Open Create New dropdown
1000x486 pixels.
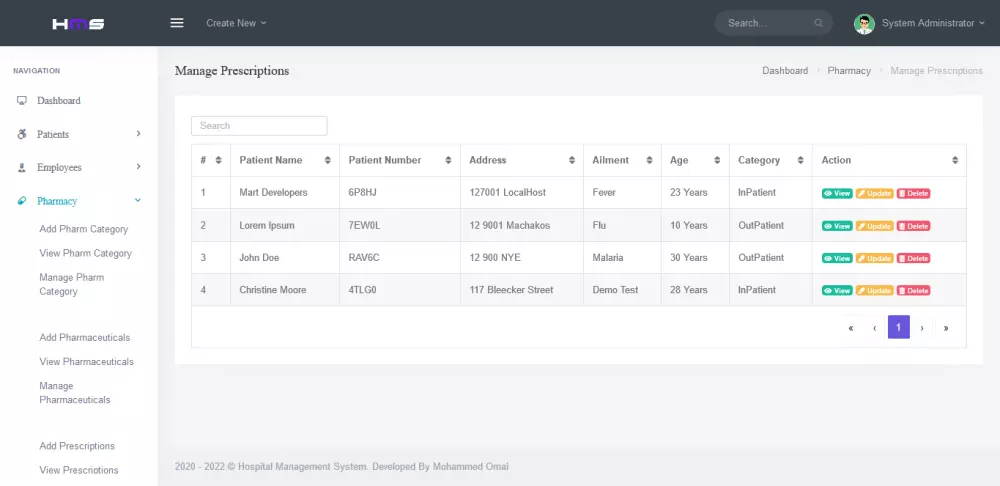tap(236, 23)
